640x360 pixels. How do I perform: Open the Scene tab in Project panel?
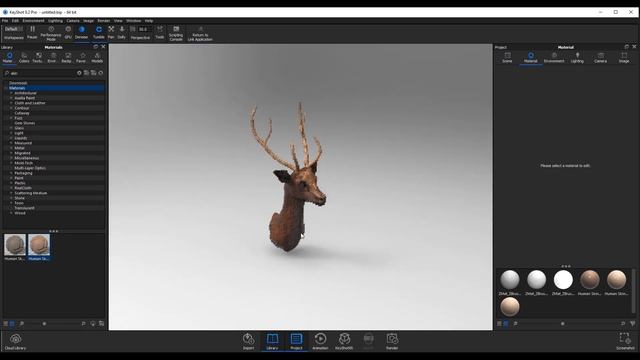[507, 58]
